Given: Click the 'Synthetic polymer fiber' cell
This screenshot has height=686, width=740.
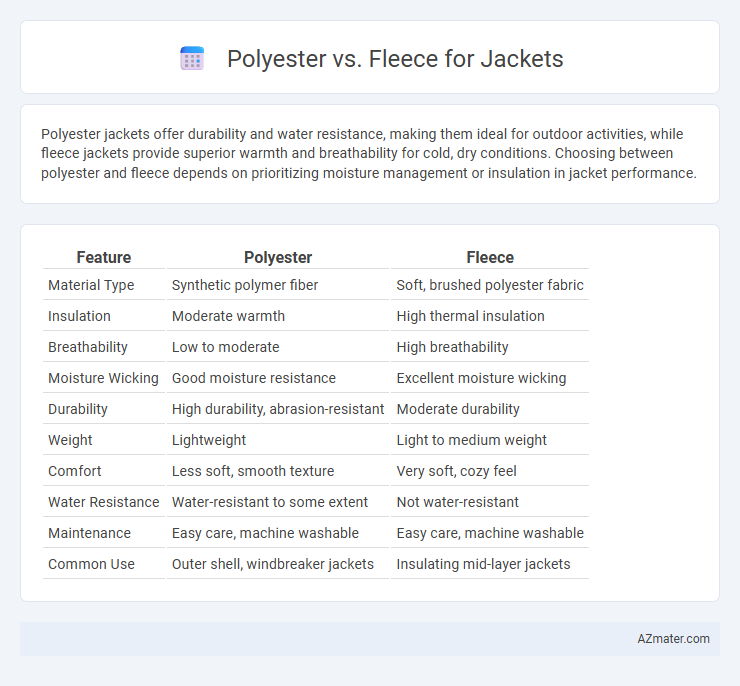Looking at the screenshot, I should pyautogui.click(x=245, y=285).
